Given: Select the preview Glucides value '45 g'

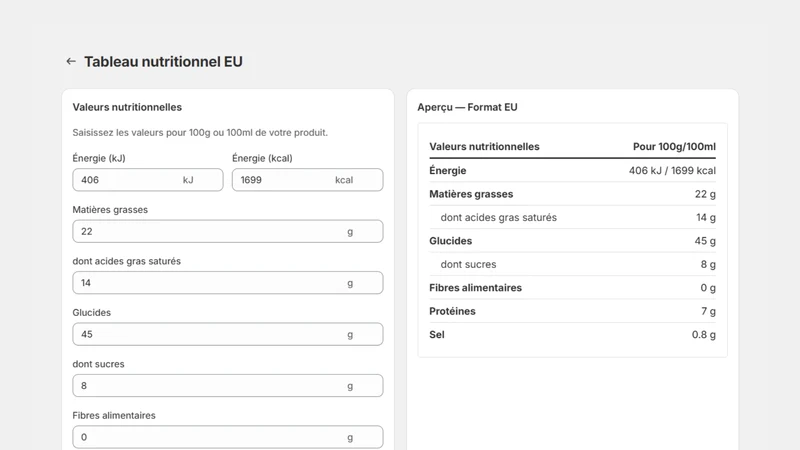Looking at the screenshot, I should click(x=705, y=241).
